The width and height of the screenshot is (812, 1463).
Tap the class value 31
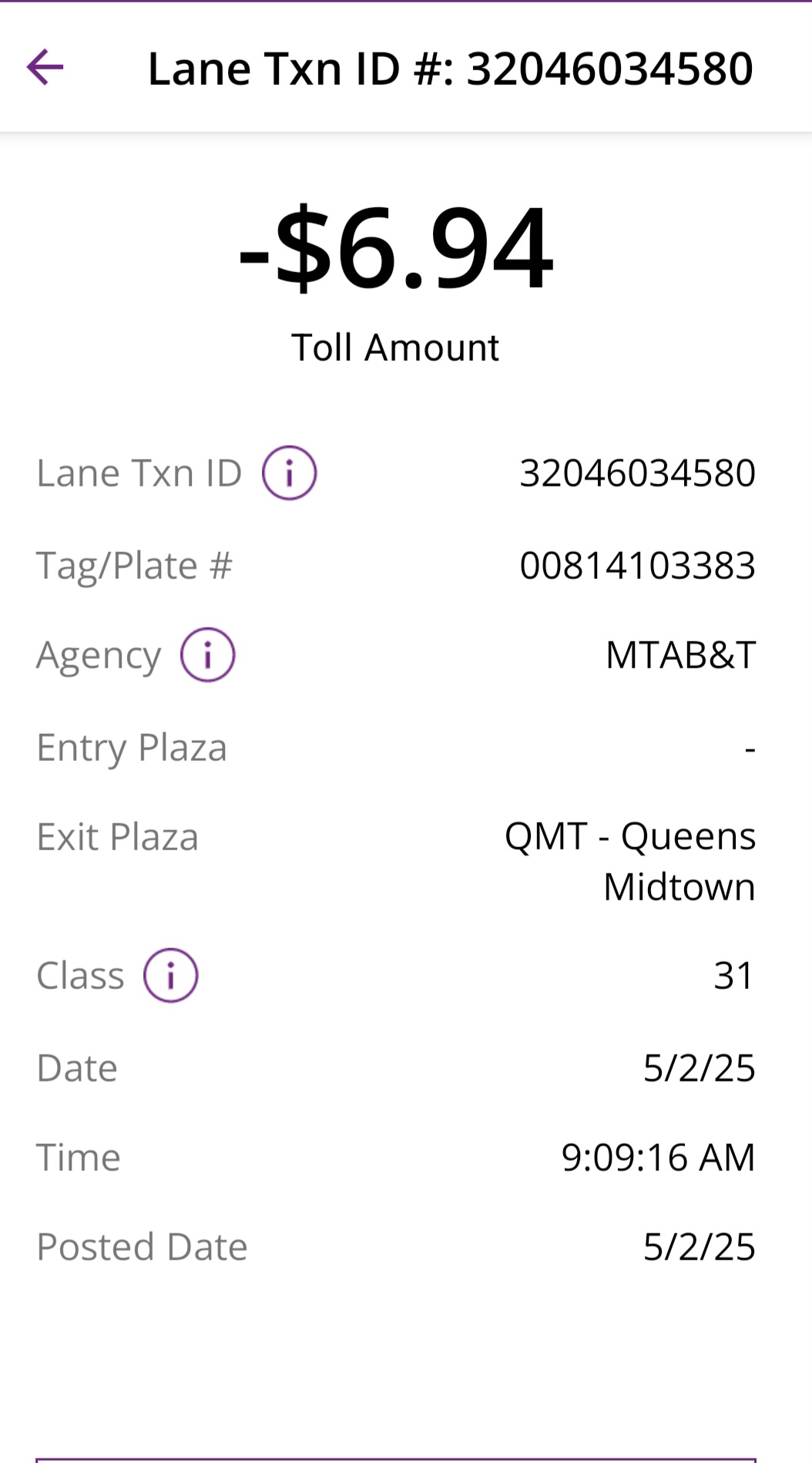(733, 976)
